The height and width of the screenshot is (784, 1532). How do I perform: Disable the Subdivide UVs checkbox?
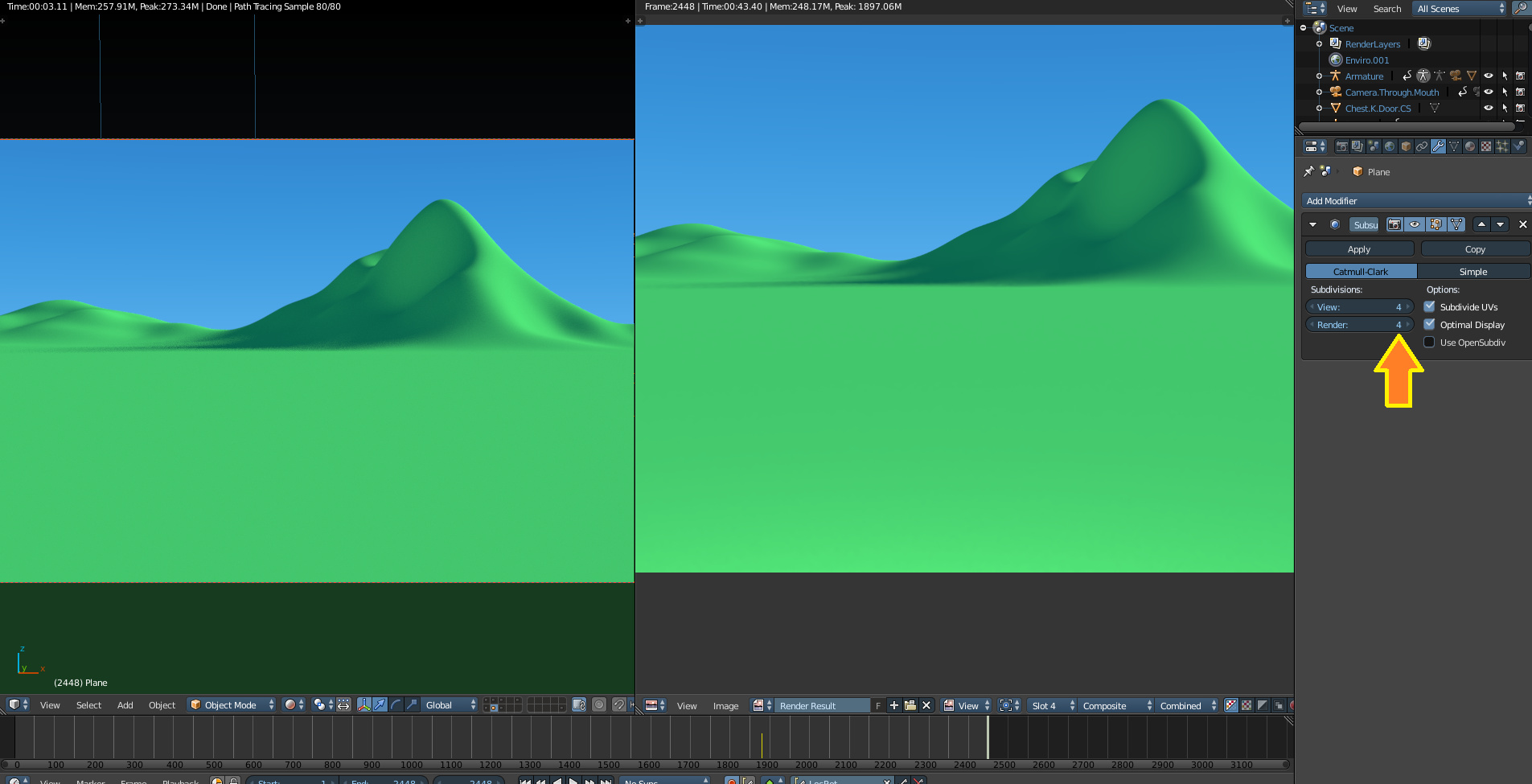(x=1430, y=306)
